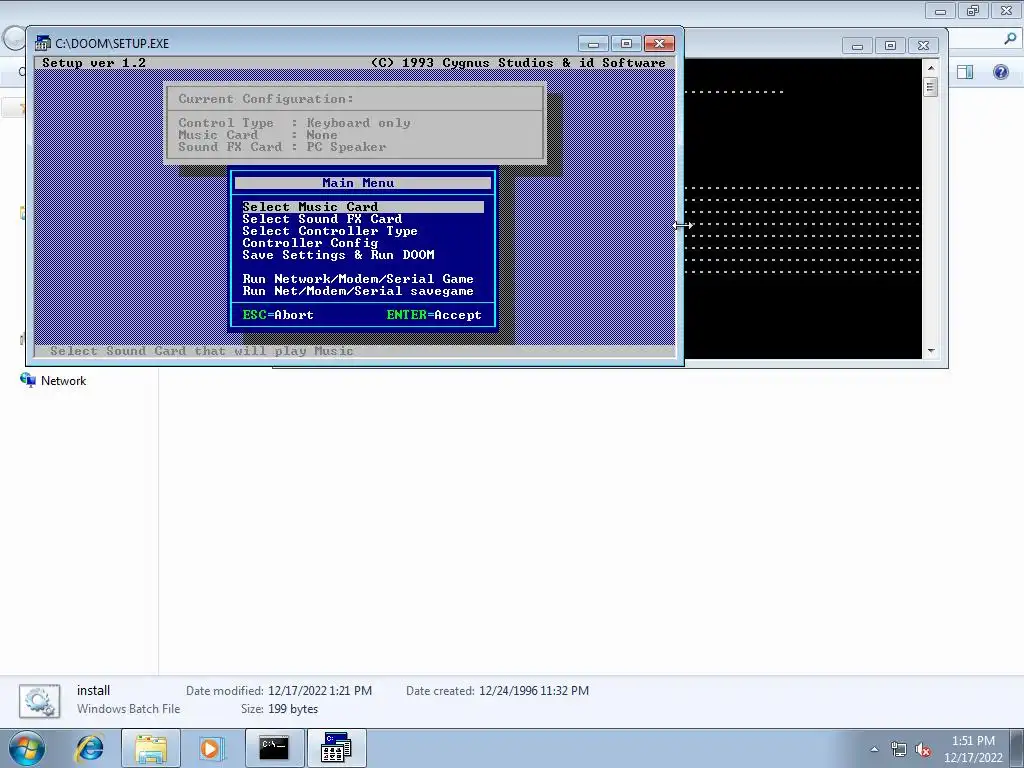Open Windows Media Player taskbar icon
The width and height of the screenshot is (1024, 768).
[x=211, y=748]
